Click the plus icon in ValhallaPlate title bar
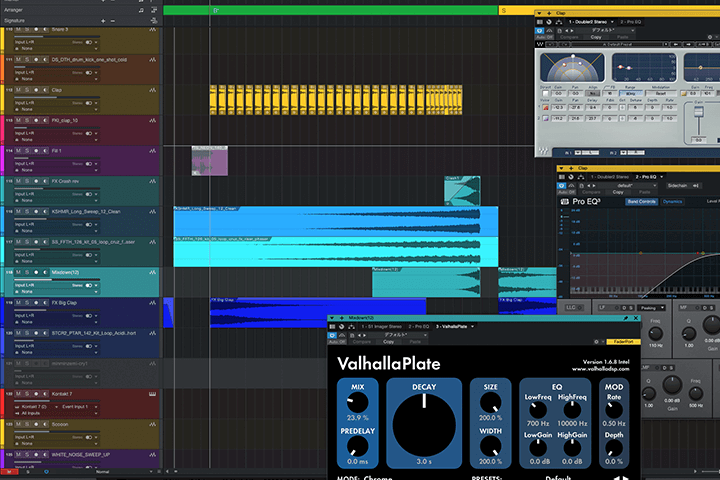Viewport: 720px width, 480px height. [342, 318]
